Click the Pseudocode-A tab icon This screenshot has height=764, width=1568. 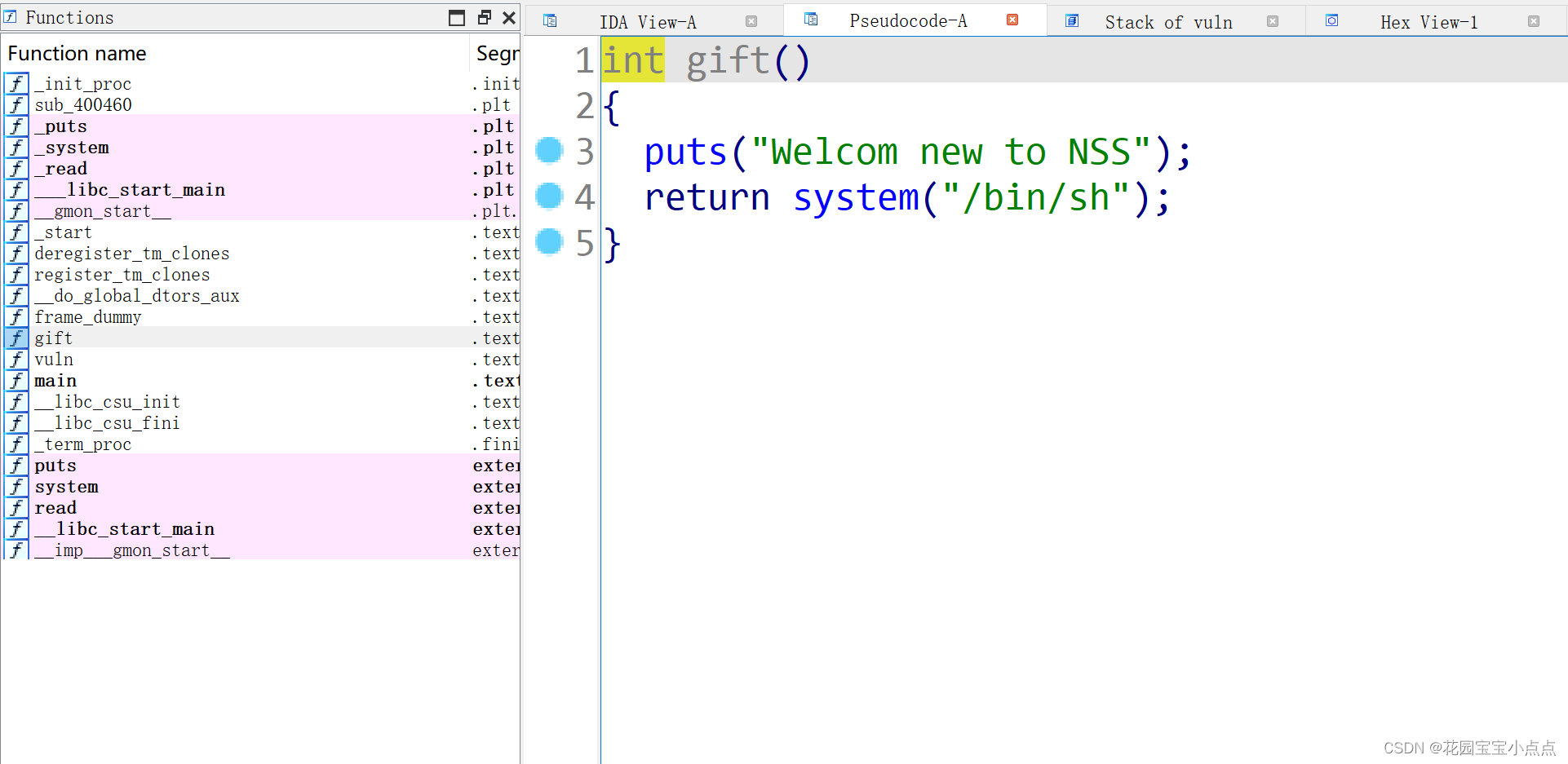pos(811,20)
